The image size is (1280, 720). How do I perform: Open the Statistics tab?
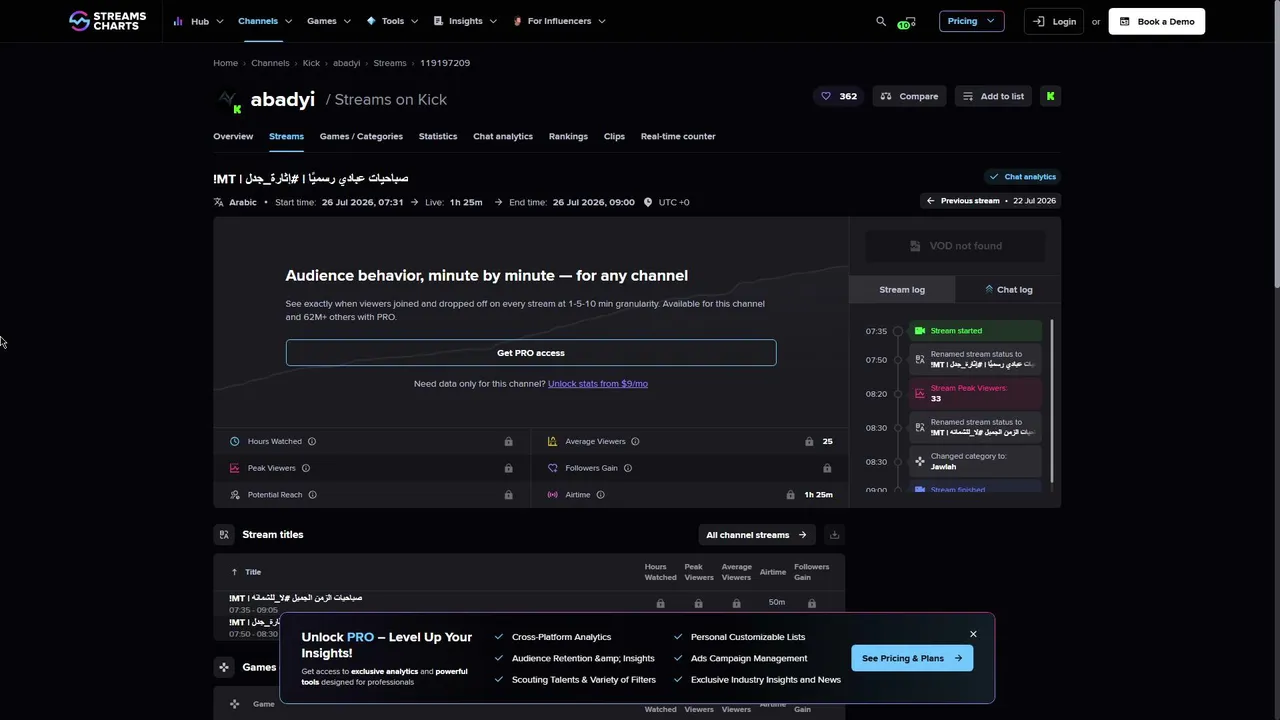[438, 136]
